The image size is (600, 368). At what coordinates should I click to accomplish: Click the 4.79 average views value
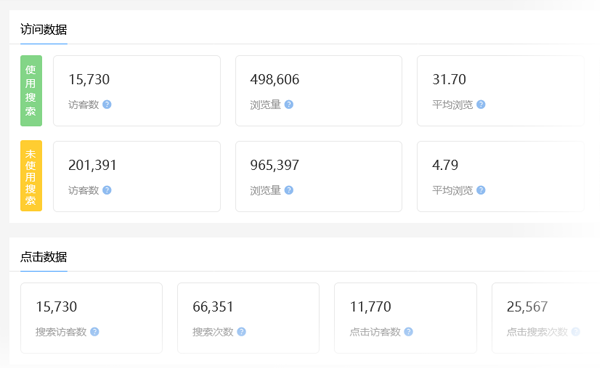point(445,165)
